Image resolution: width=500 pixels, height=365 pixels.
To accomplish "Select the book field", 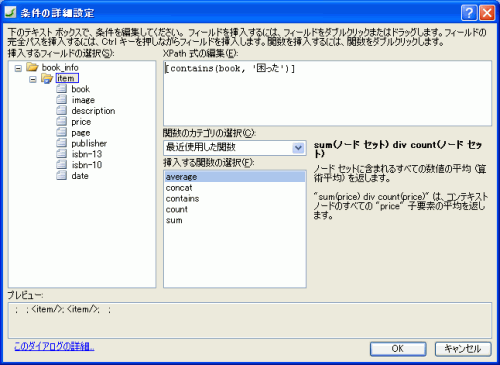I will tap(81, 89).
